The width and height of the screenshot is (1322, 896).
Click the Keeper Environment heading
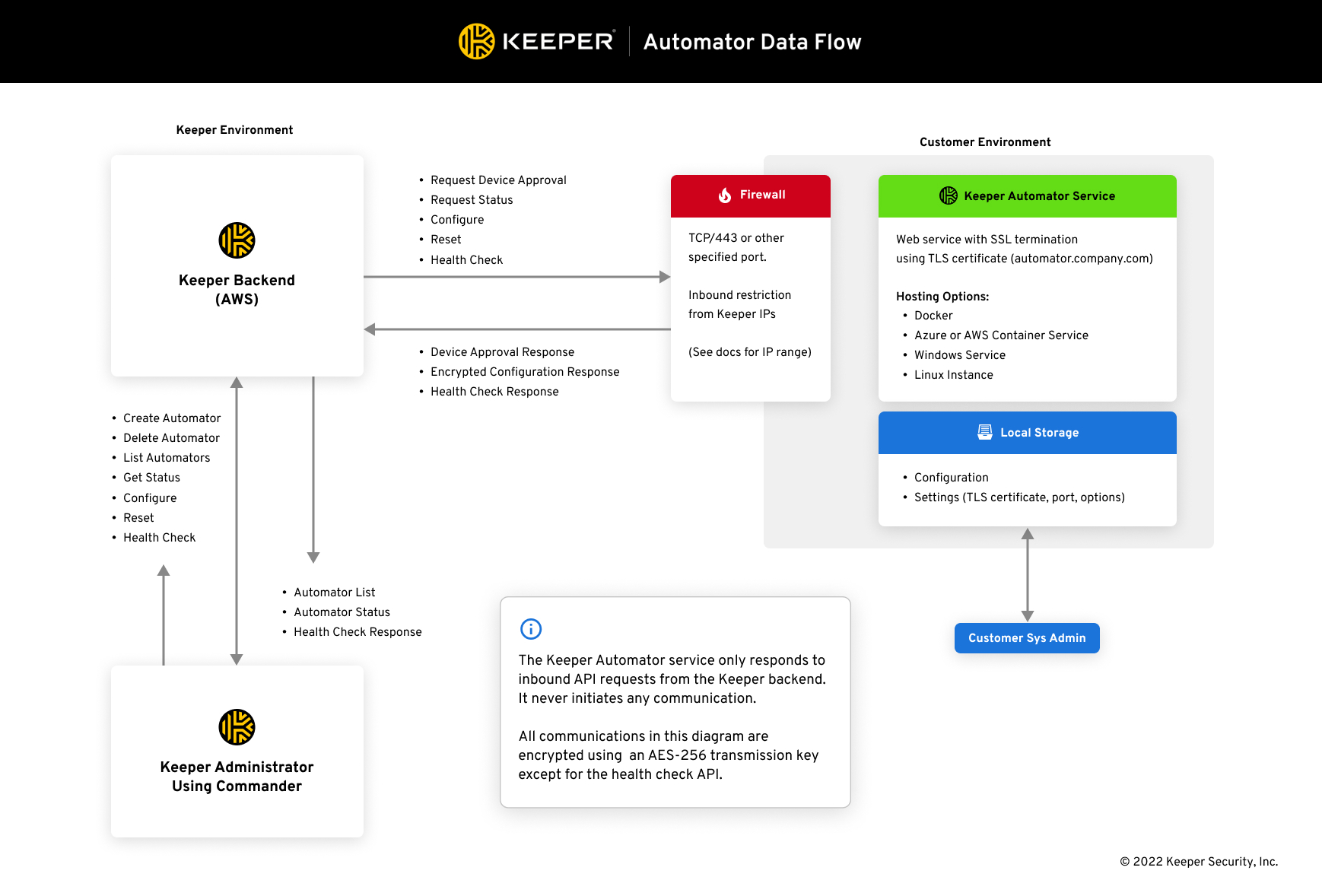234,130
